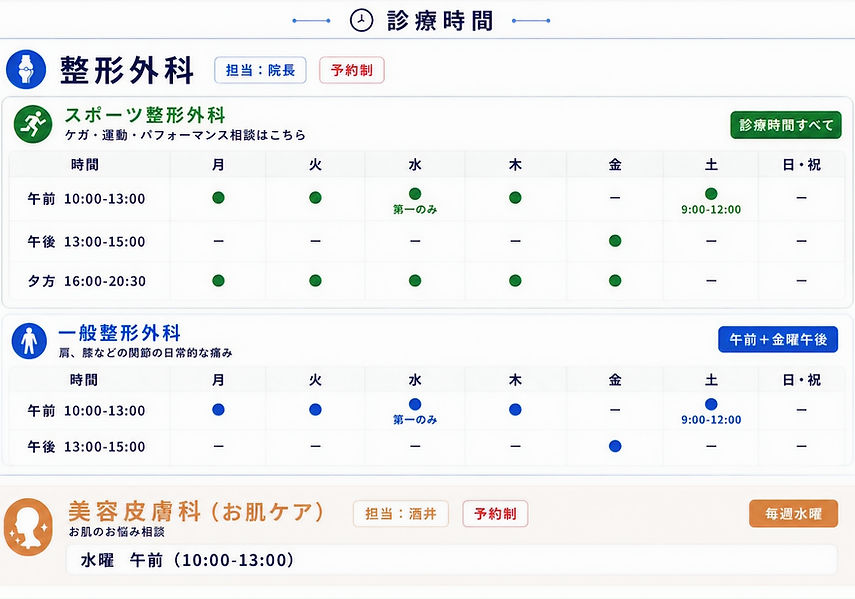Click 月 column header in sports table
The width and height of the screenshot is (855, 599).
click(x=218, y=165)
